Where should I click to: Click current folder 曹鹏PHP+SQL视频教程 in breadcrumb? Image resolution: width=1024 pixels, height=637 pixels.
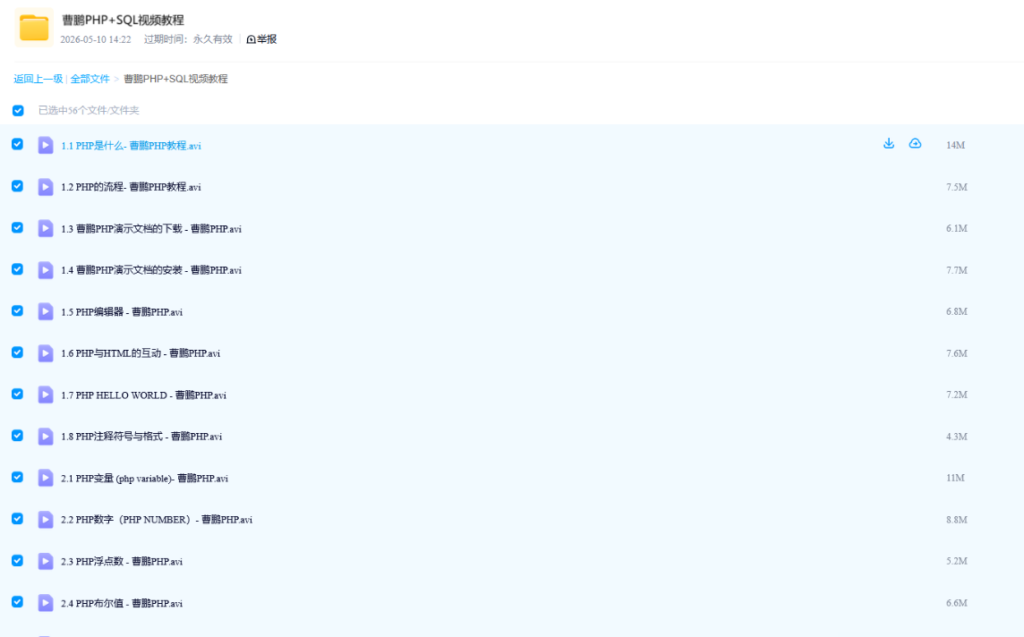[176, 78]
